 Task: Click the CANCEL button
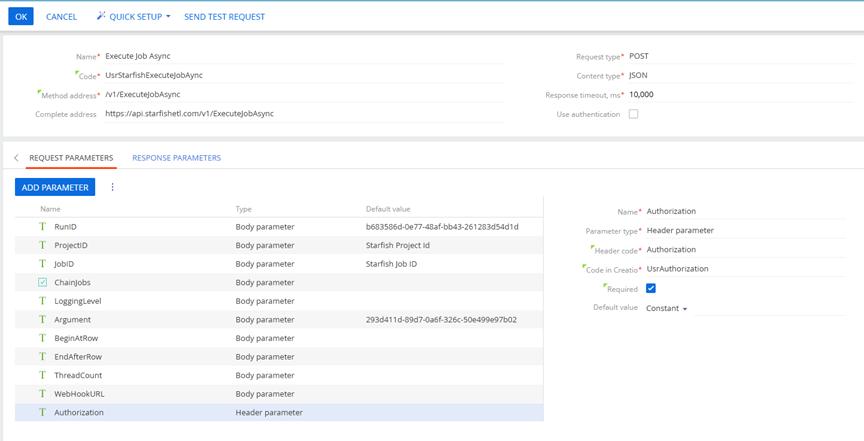coord(61,17)
